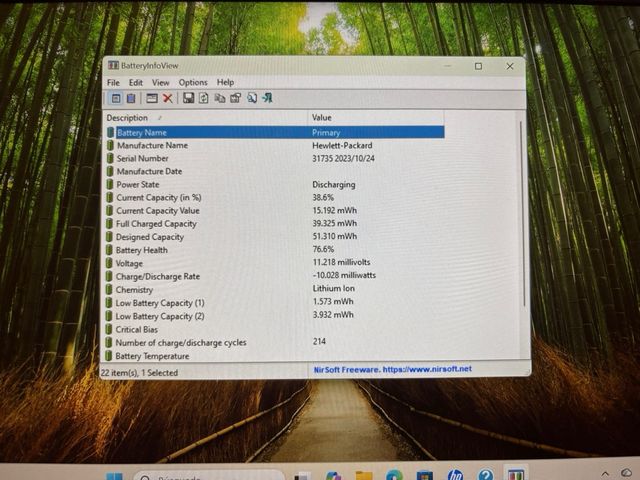
Task: Open the Microsoft Edge taskbar icon
Action: point(394,476)
